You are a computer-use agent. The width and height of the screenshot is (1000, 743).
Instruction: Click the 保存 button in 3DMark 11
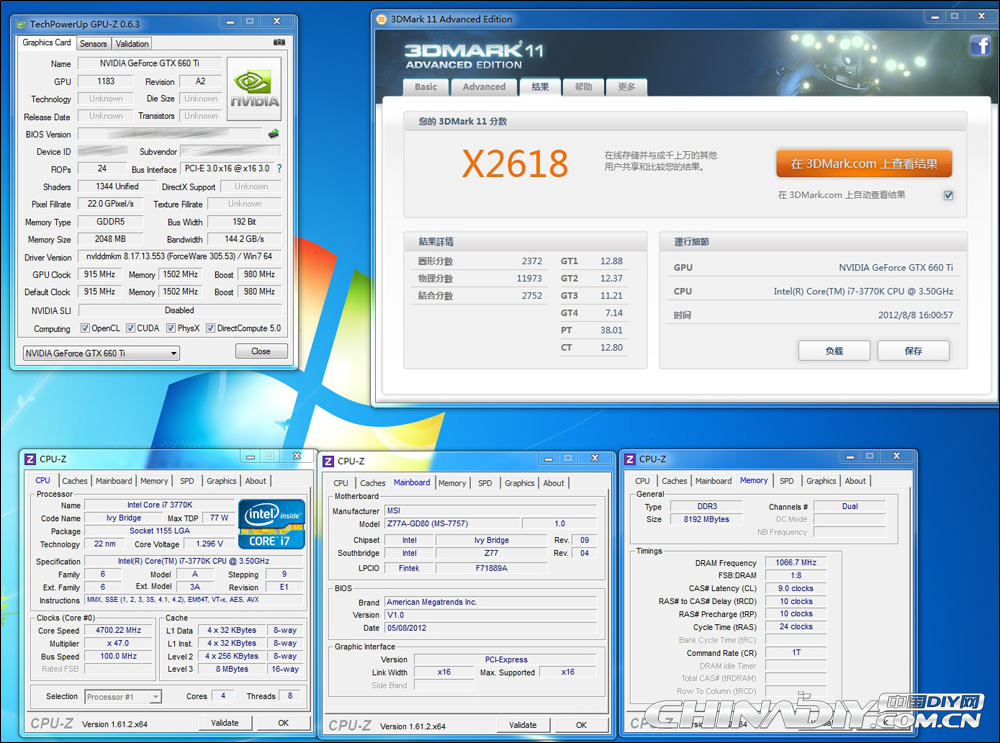coord(913,351)
